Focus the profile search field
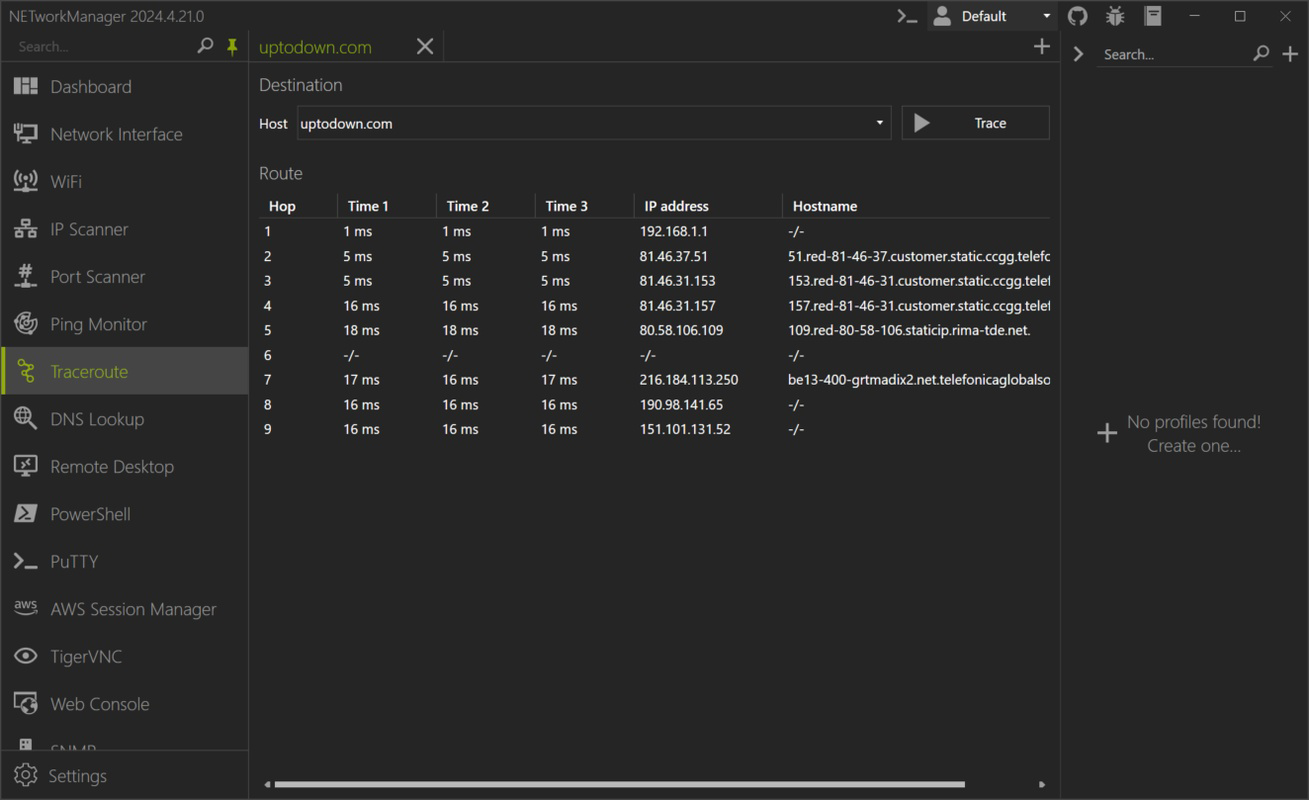 (x=1175, y=54)
